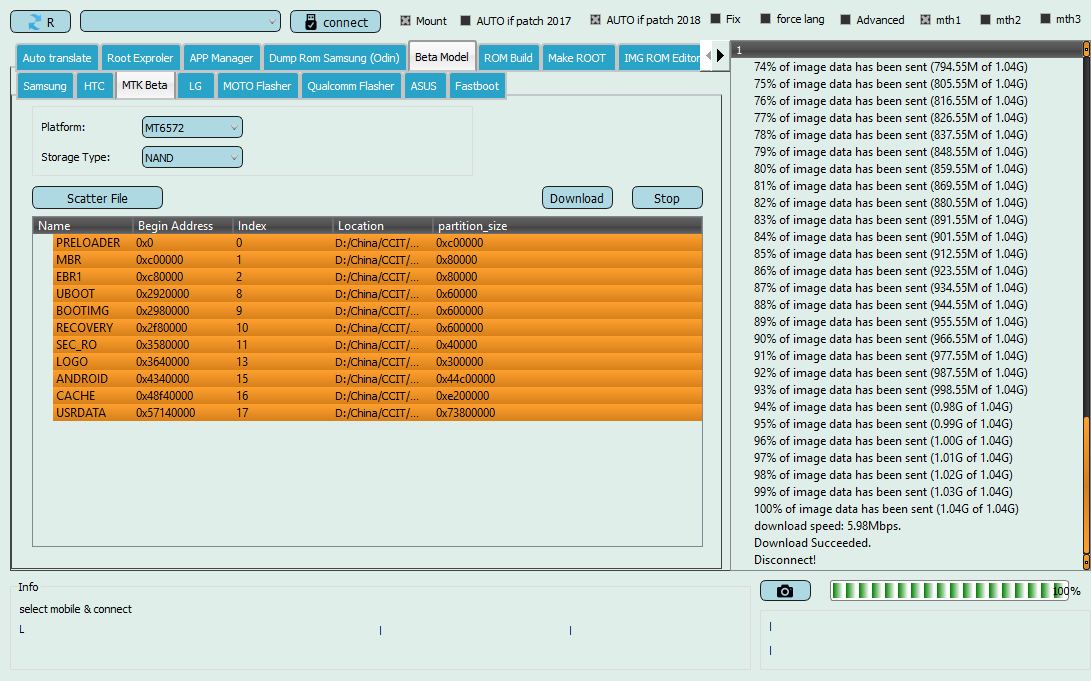Switch to the Samsung sub-tab

(45, 86)
